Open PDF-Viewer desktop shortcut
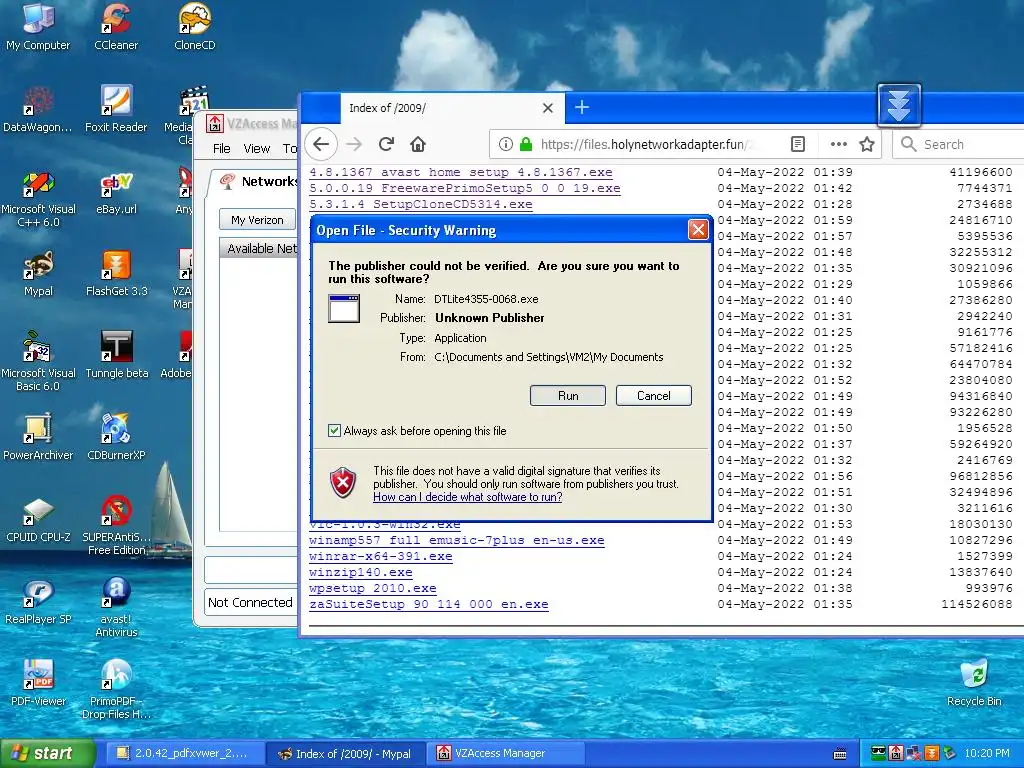The height and width of the screenshot is (768, 1024). [x=38, y=684]
